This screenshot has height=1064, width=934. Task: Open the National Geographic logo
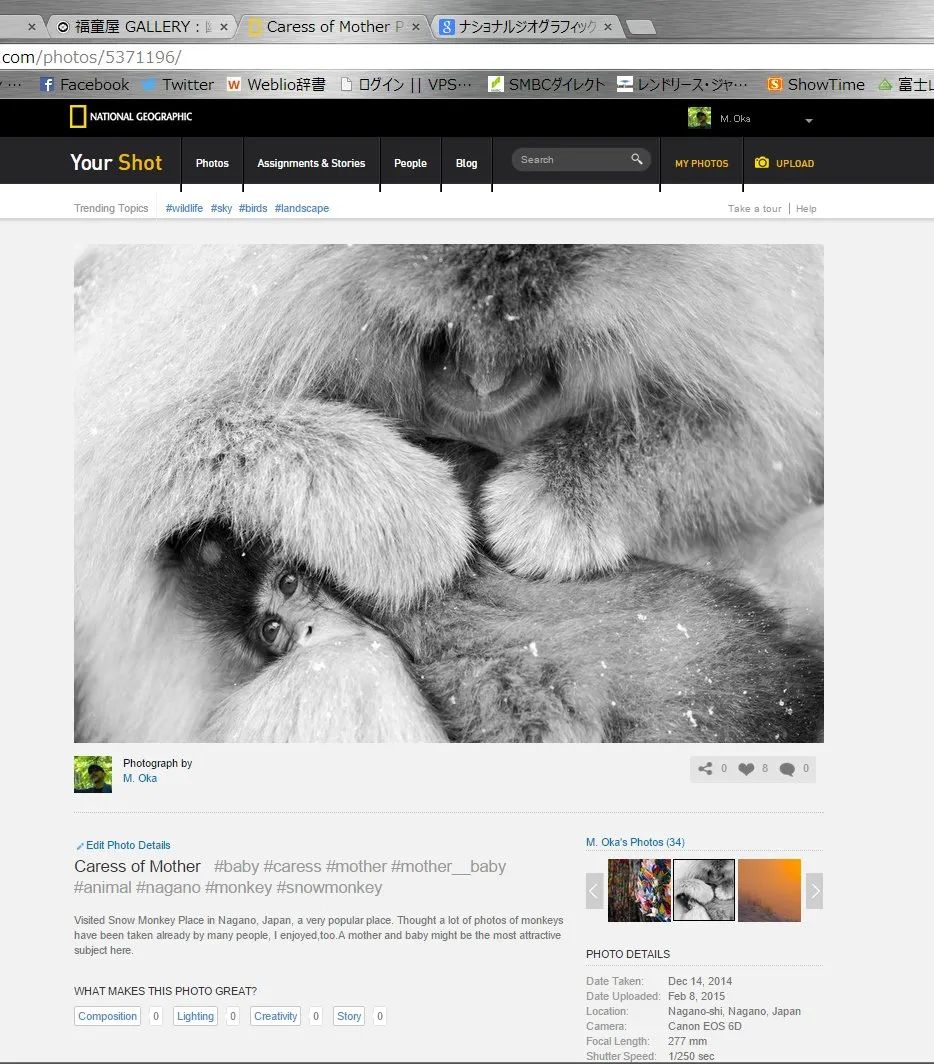pyautogui.click(x=131, y=117)
